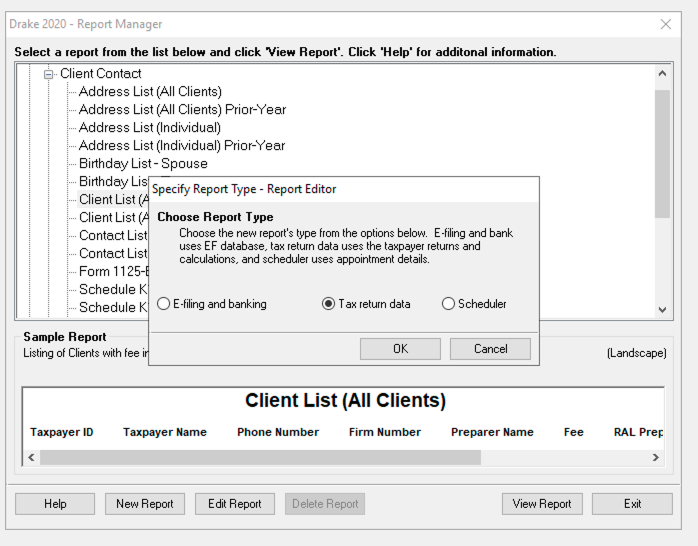Click the Taxpayer ID column header
The width and height of the screenshot is (698, 546).
point(62,432)
